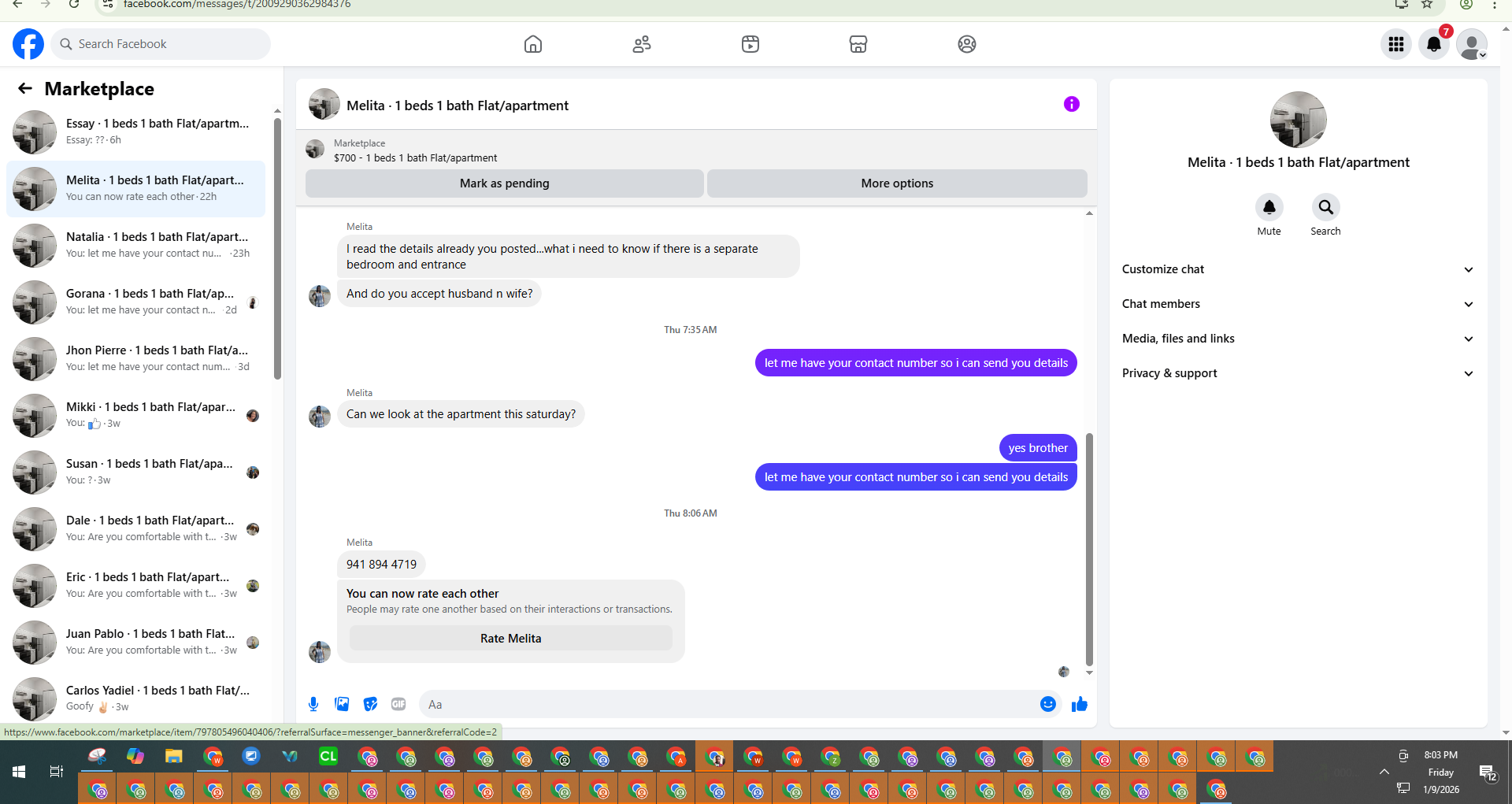The height and width of the screenshot is (804, 1512).
Task: Open Mikki conversation in list
Action: point(136,416)
